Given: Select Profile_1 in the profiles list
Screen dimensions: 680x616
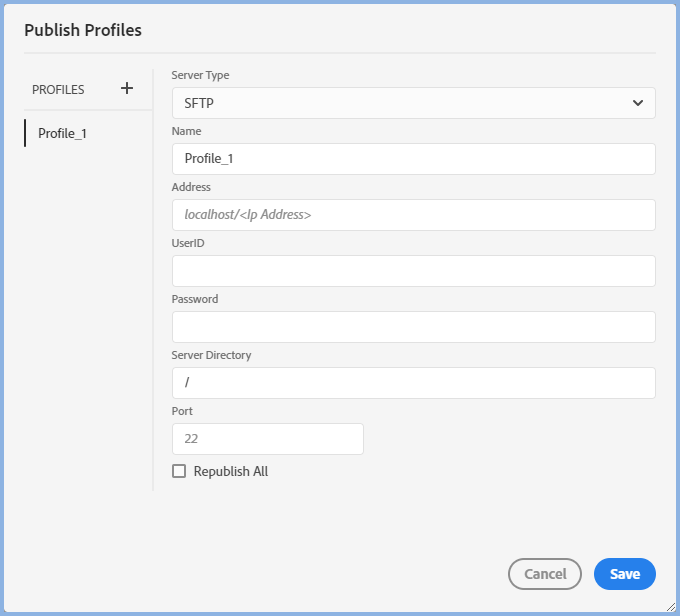Looking at the screenshot, I should pos(62,133).
